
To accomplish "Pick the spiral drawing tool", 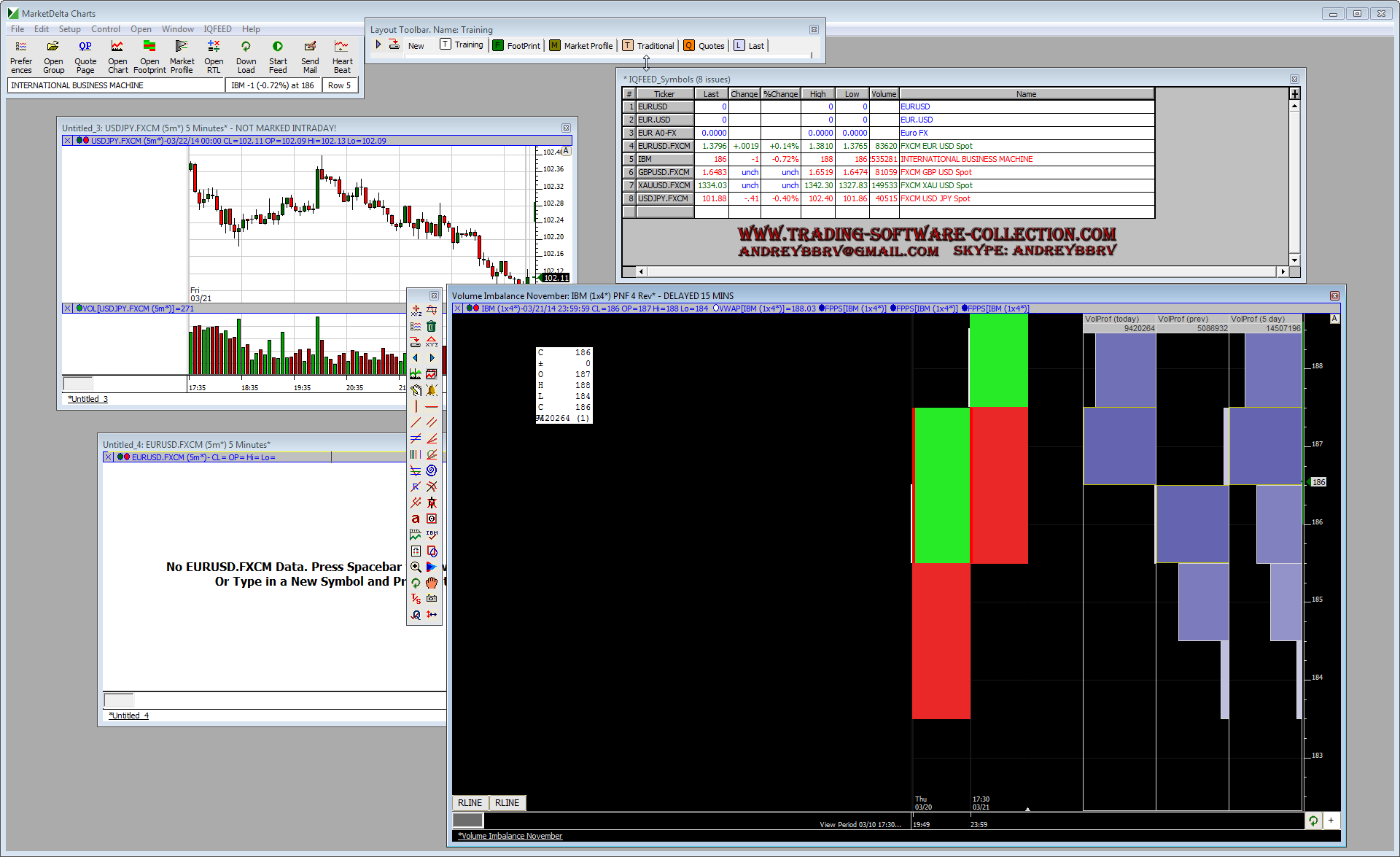I will tap(432, 470).
